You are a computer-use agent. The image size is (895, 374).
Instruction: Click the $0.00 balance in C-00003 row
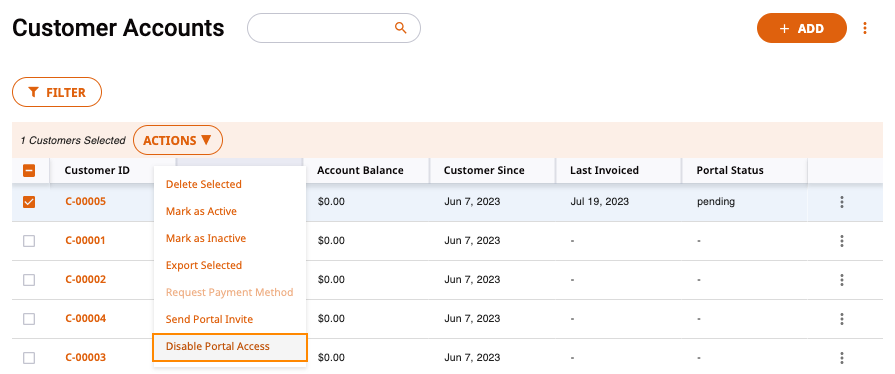pyautogui.click(x=331, y=357)
